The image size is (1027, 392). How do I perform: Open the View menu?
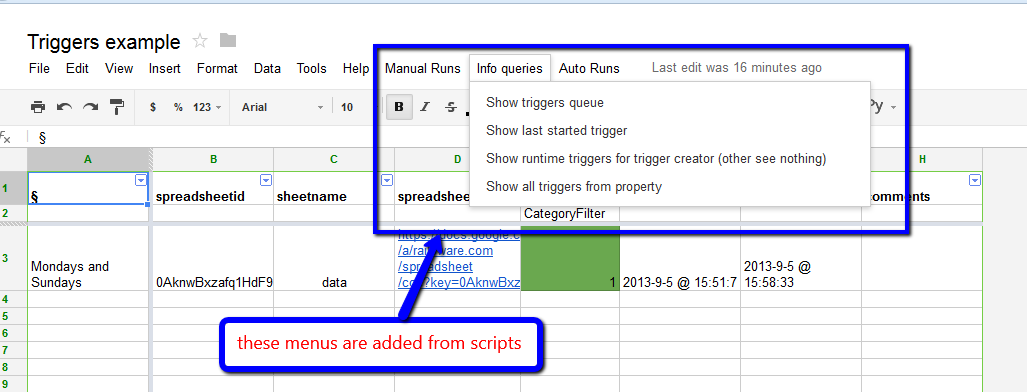point(119,68)
